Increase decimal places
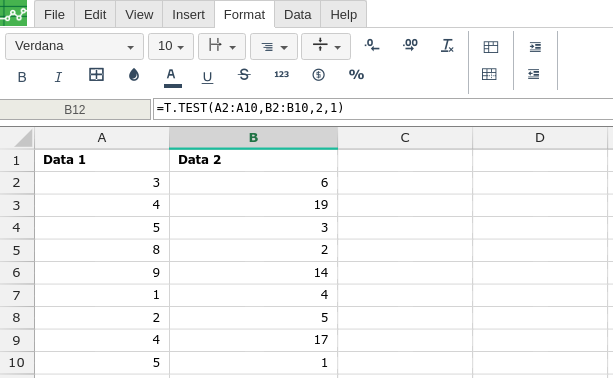The image size is (613, 378). pos(410,45)
